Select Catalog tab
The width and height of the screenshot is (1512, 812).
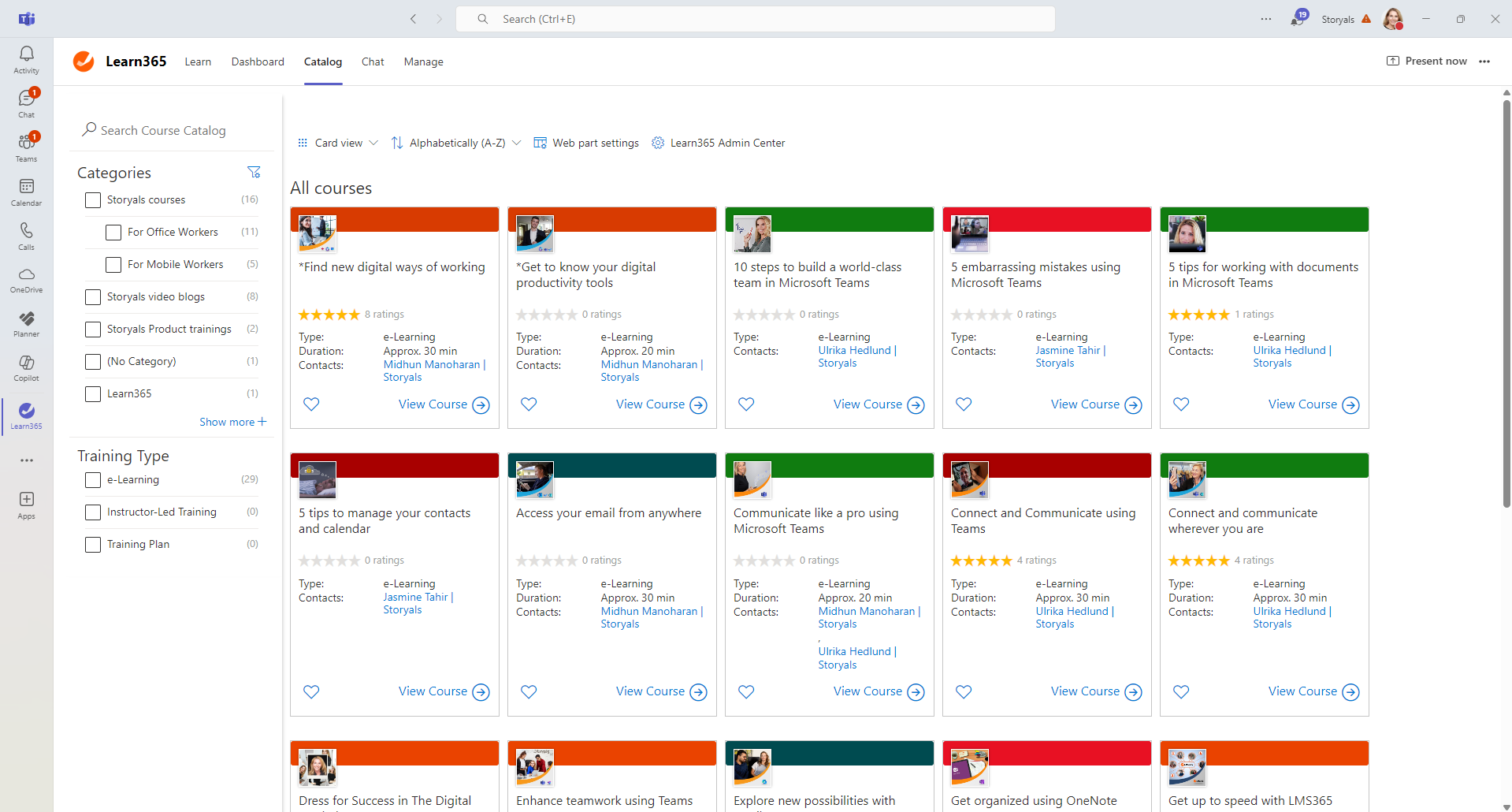point(323,61)
